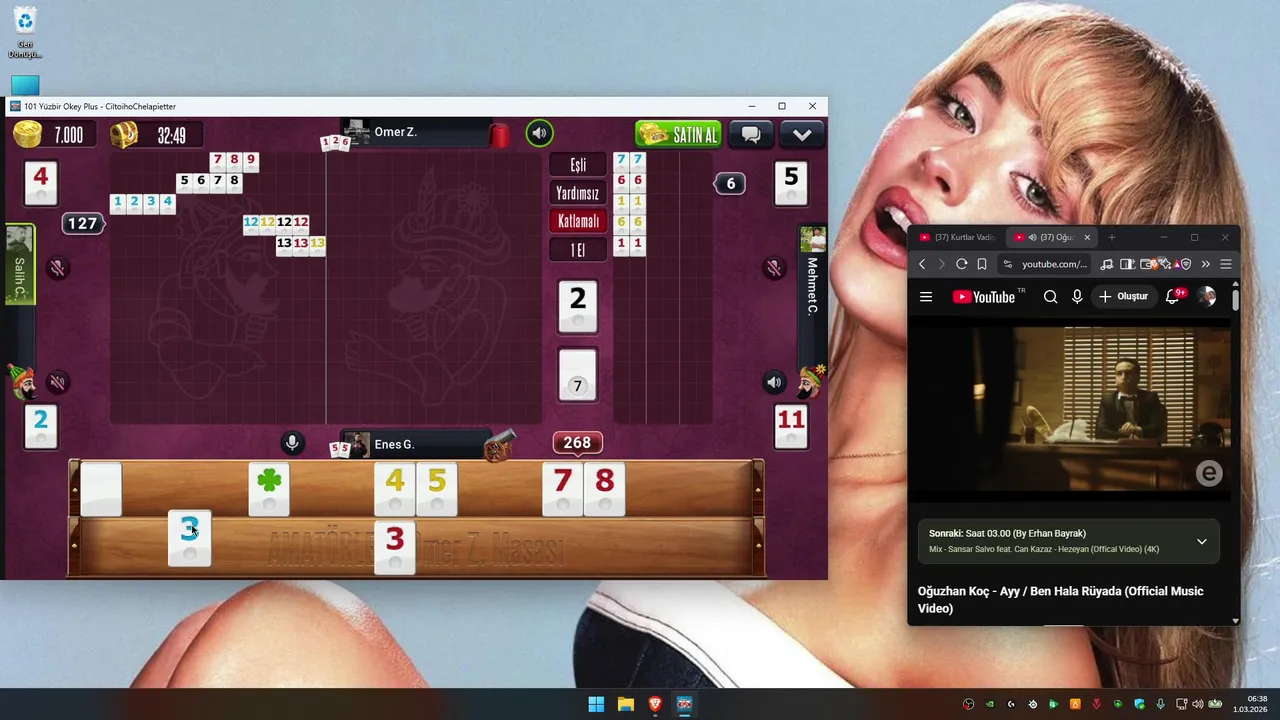This screenshot has width=1280, height=720.
Task: Click the SATIN AL button
Action: pos(678,134)
